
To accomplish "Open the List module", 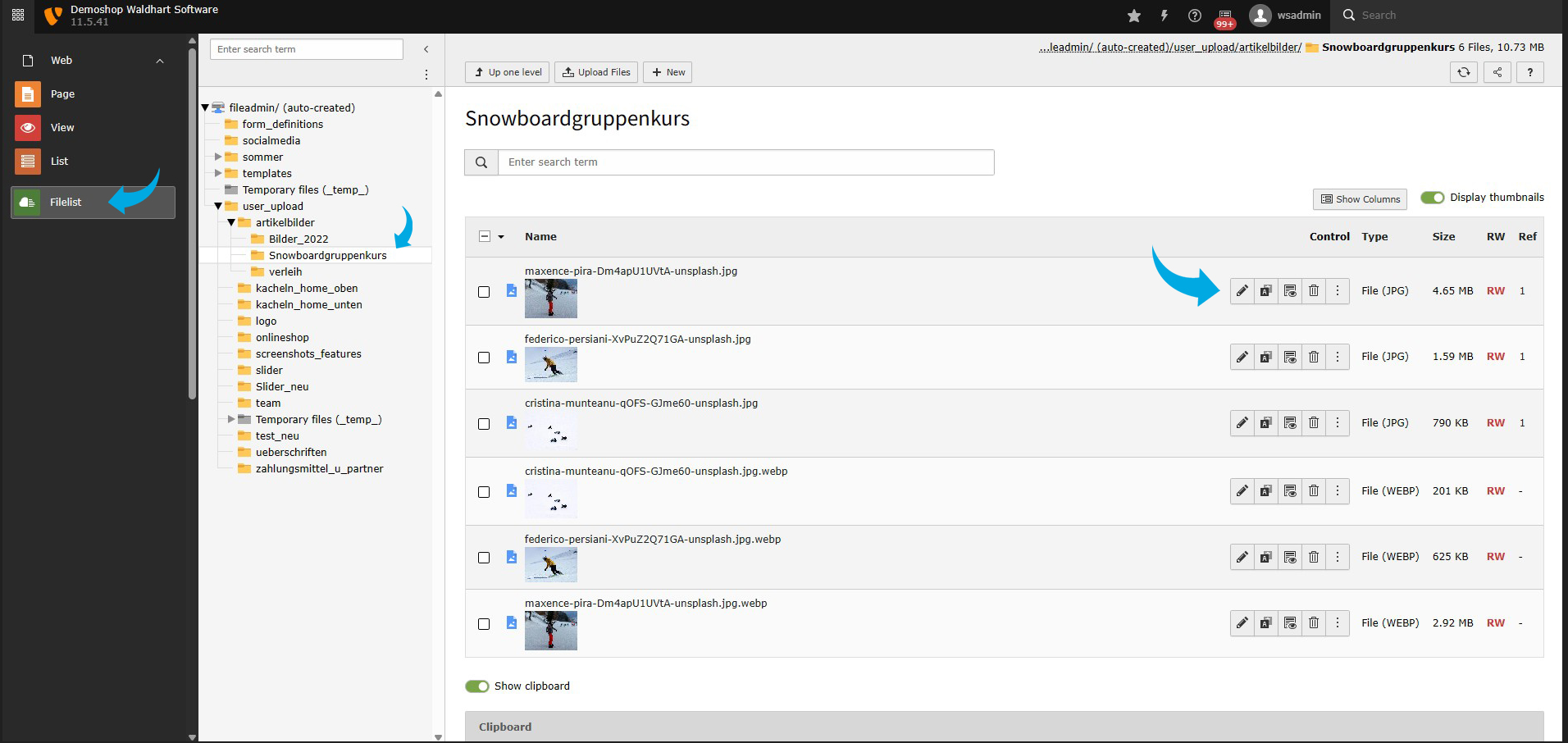I will [x=93, y=162].
